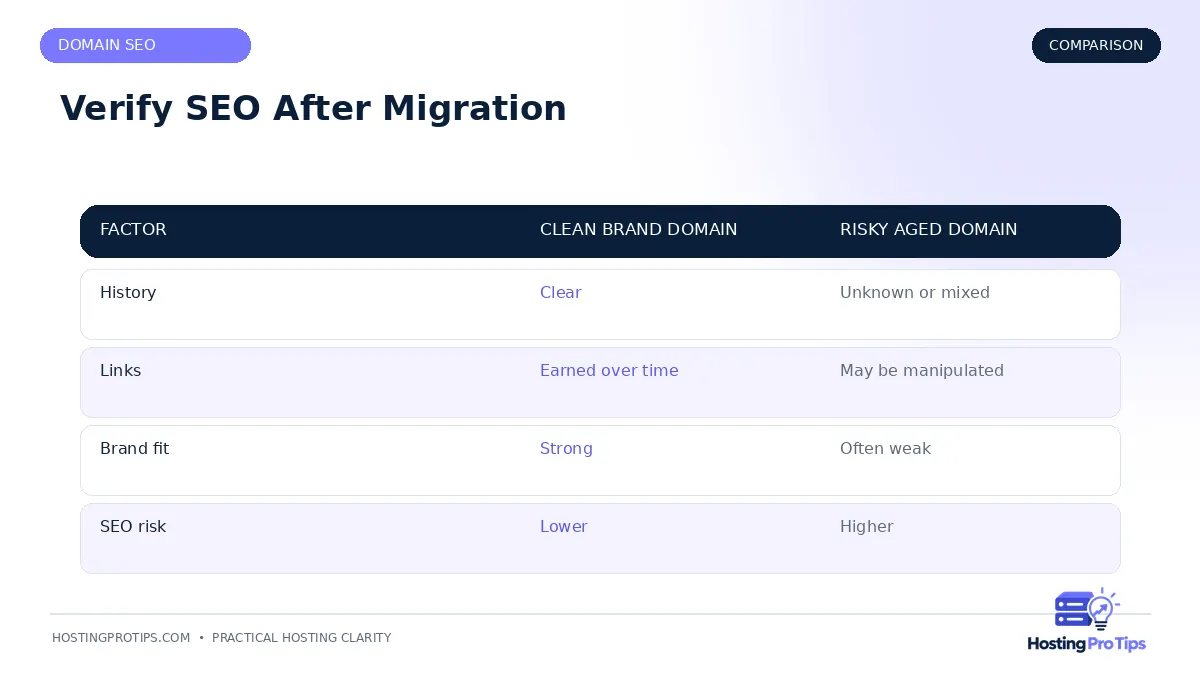Screen dimensions: 1200x675
Task: Click the 'May be manipulated' cell
Action: pos(921,370)
